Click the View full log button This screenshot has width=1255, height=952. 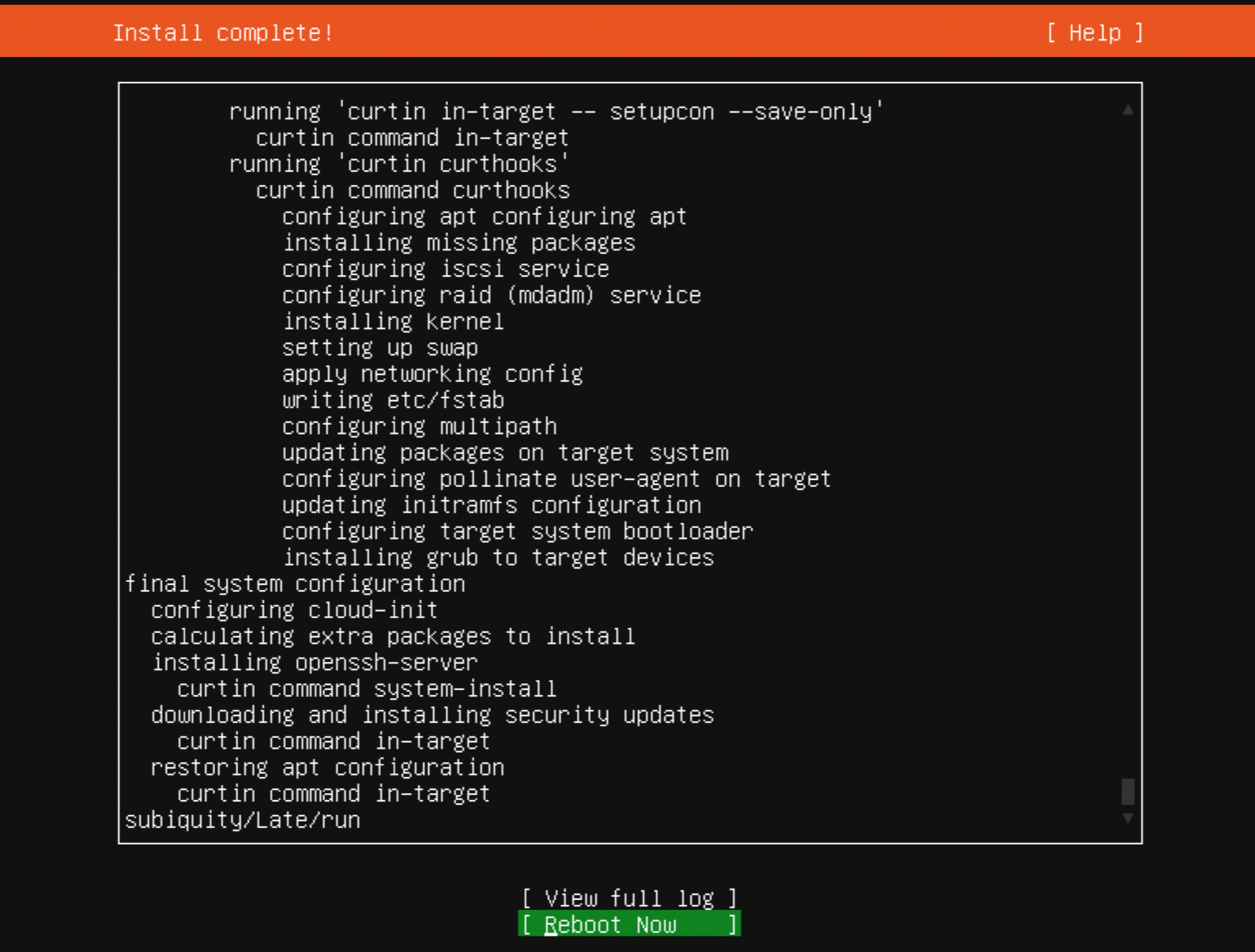click(x=629, y=898)
